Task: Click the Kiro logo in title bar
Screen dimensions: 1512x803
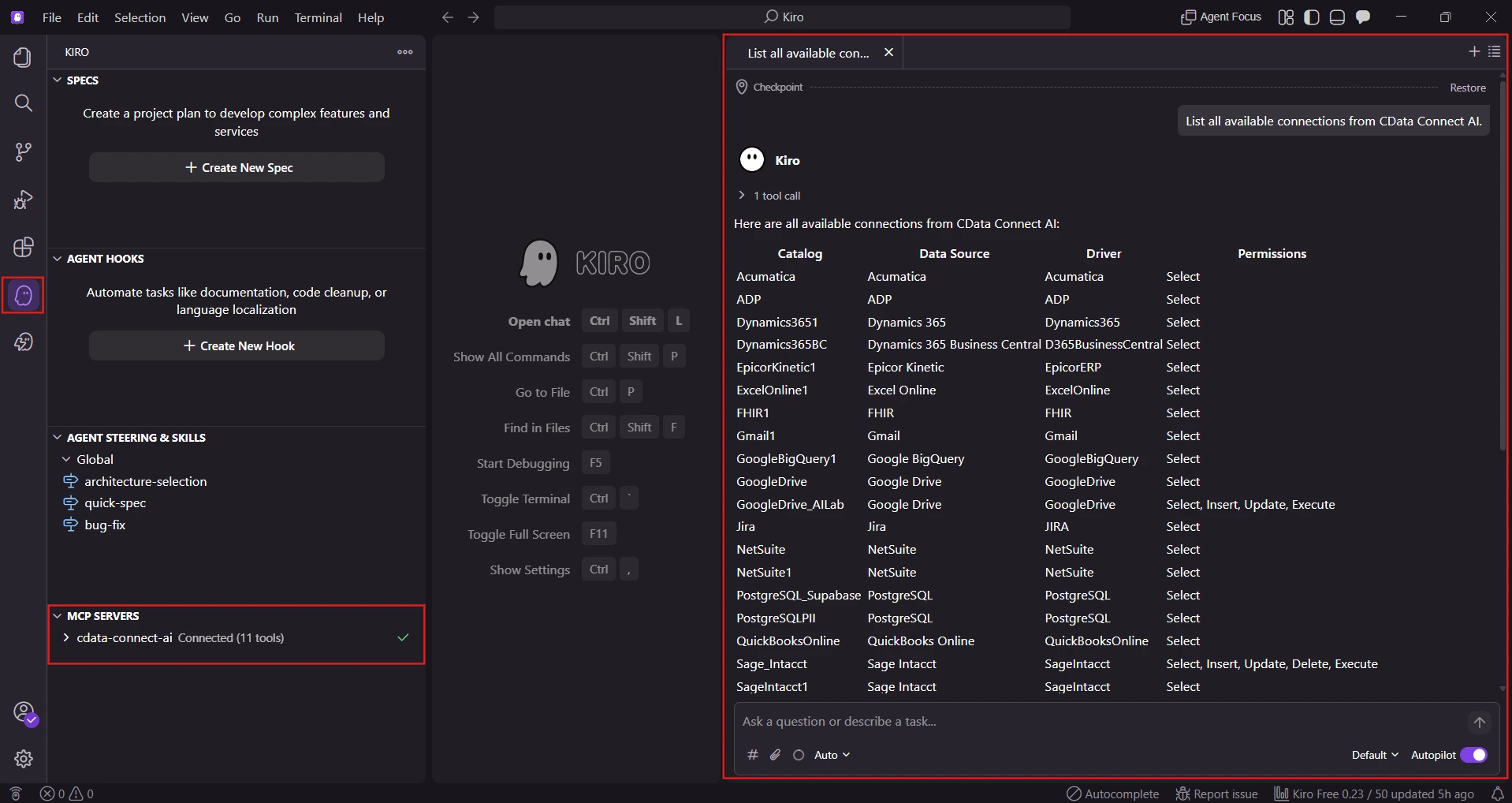Action: coord(17,17)
